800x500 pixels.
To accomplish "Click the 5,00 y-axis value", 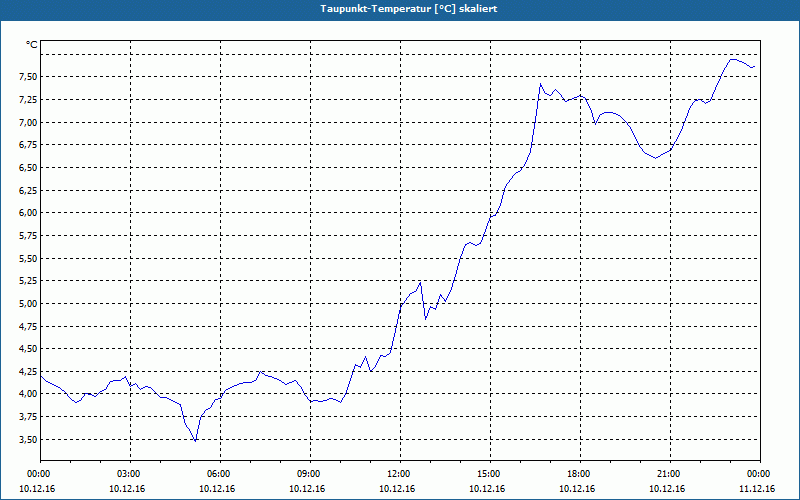I will tap(28, 304).
